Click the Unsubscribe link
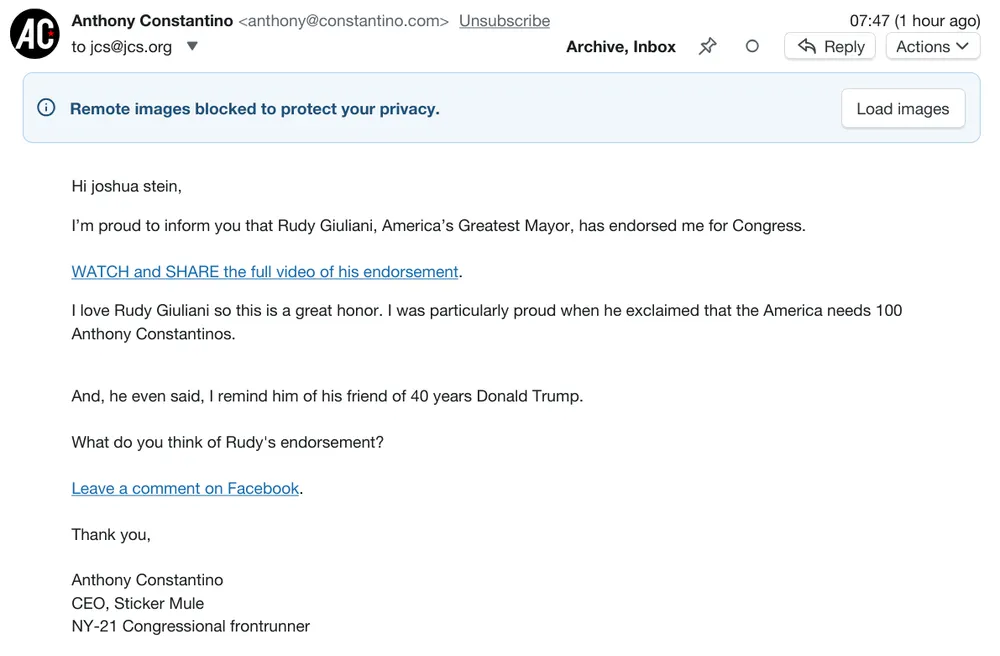The height and width of the screenshot is (656, 1000). pos(504,21)
